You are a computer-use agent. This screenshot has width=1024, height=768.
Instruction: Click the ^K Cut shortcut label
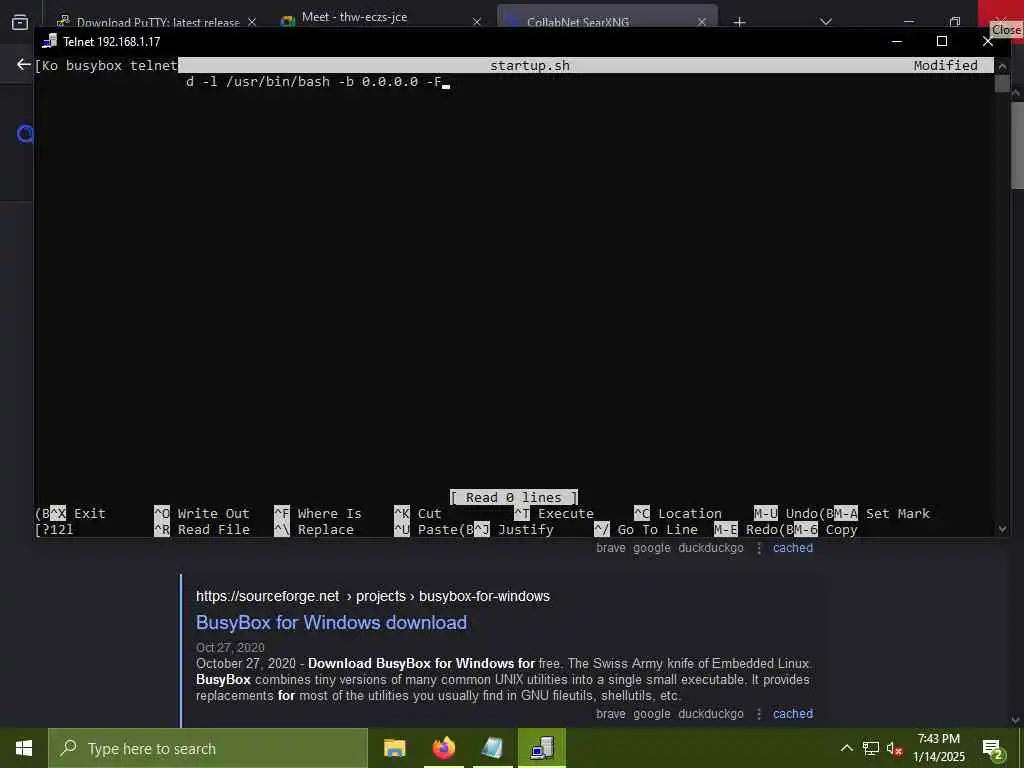[x=418, y=513]
